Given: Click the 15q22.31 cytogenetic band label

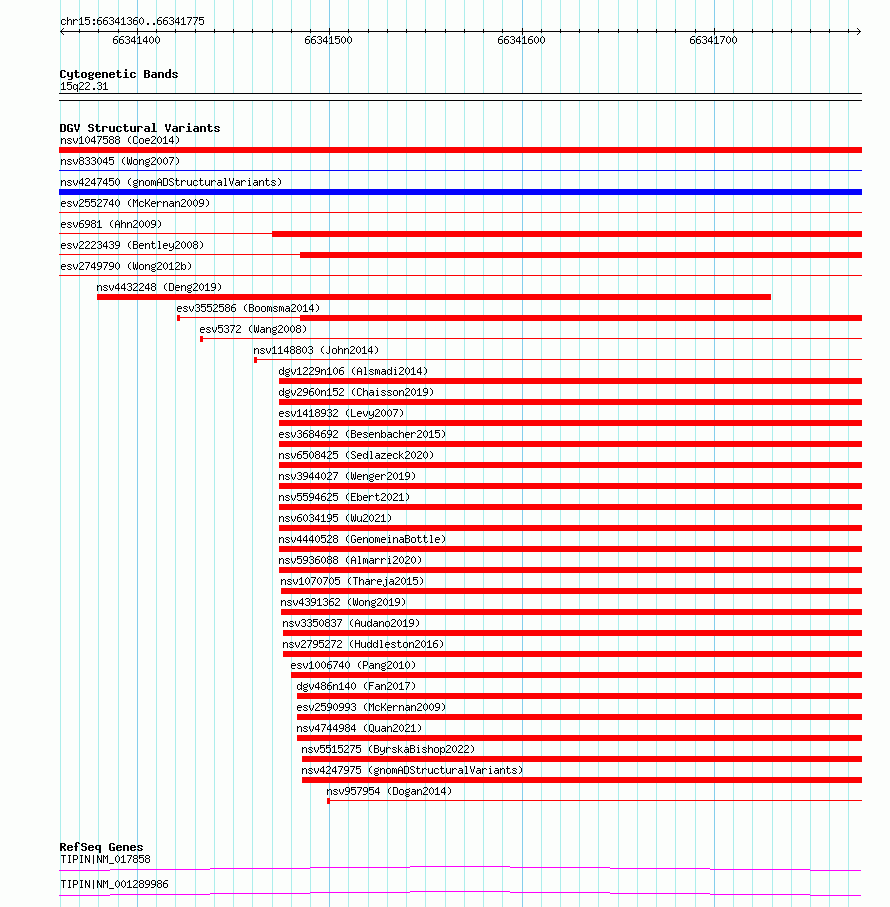Looking at the screenshot, I should (x=84, y=86).
